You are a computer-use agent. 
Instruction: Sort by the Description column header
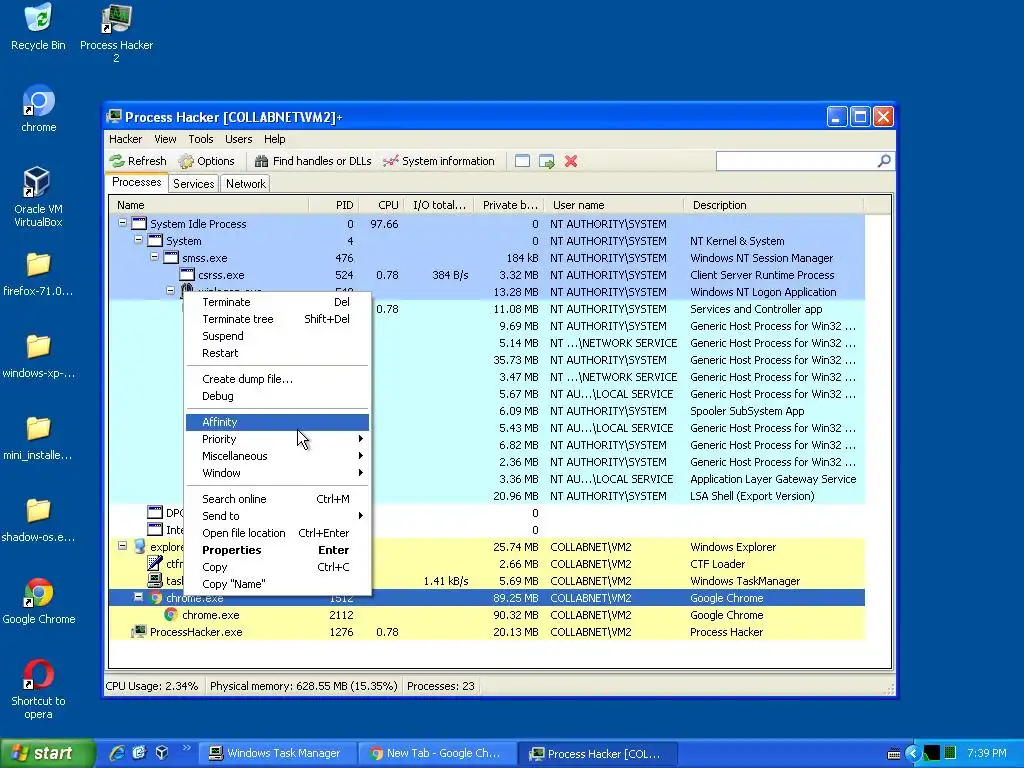pos(774,205)
